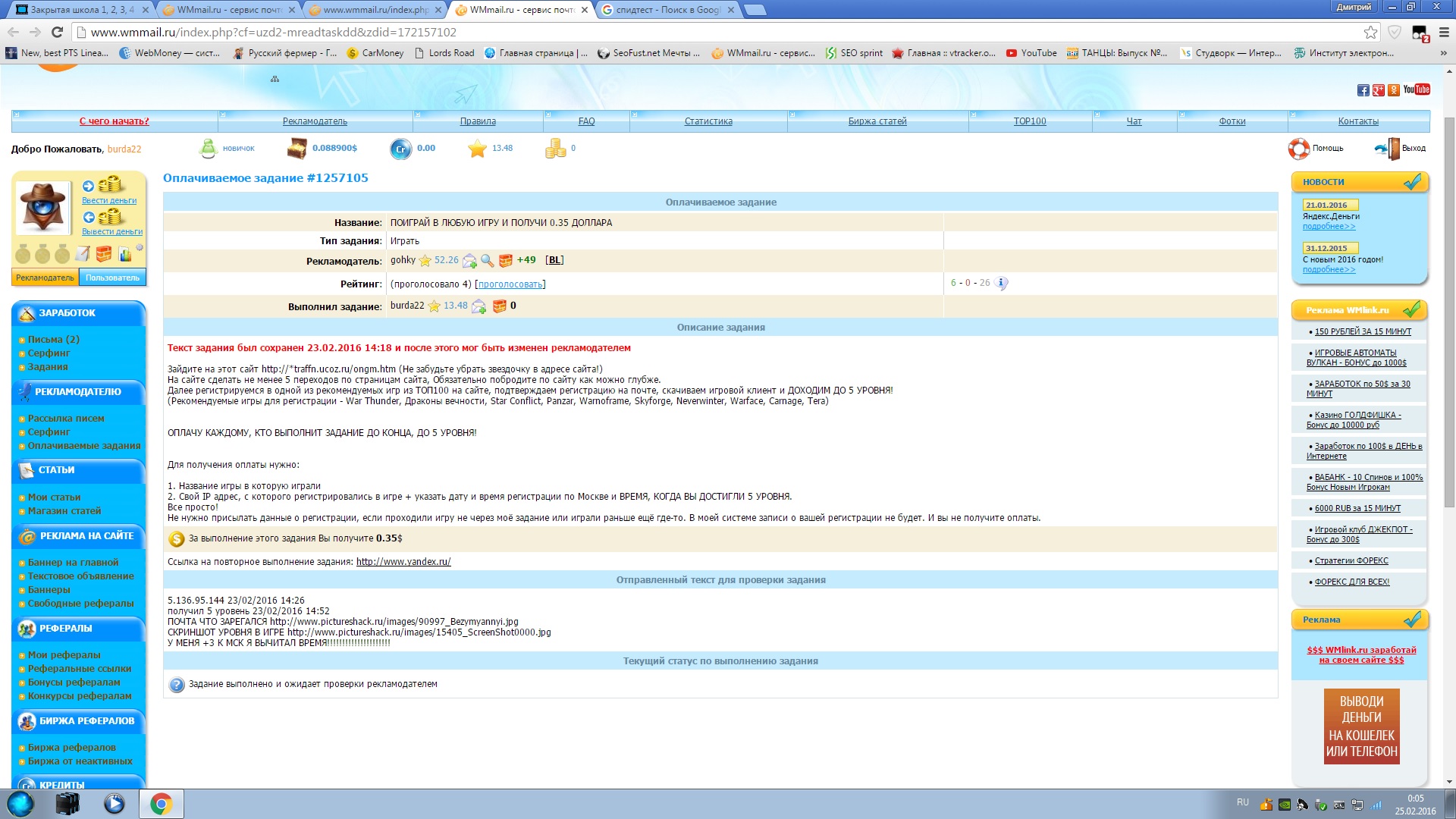Viewport: 1456px width, 819px height.
Task: Click the Chrome bookmark star icon
Action: coord(1370,32)
